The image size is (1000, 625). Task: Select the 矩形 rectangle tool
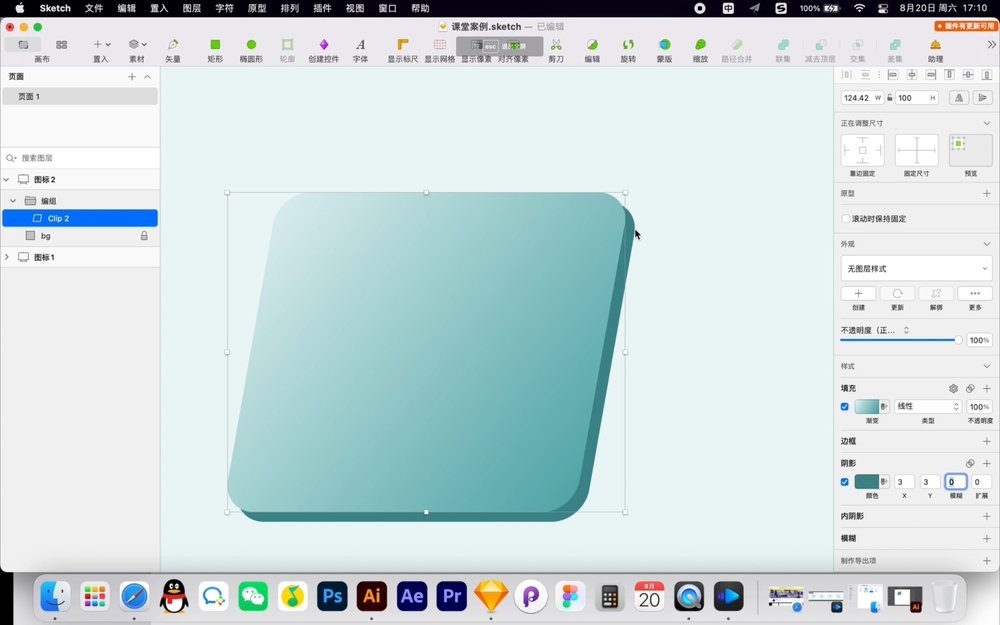(x=215, y=45)
